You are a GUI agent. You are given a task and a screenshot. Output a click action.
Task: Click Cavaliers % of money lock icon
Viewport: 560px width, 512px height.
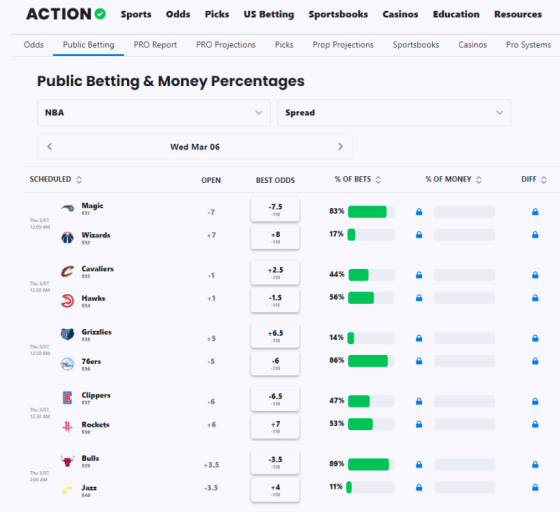[x=419, y=275]
